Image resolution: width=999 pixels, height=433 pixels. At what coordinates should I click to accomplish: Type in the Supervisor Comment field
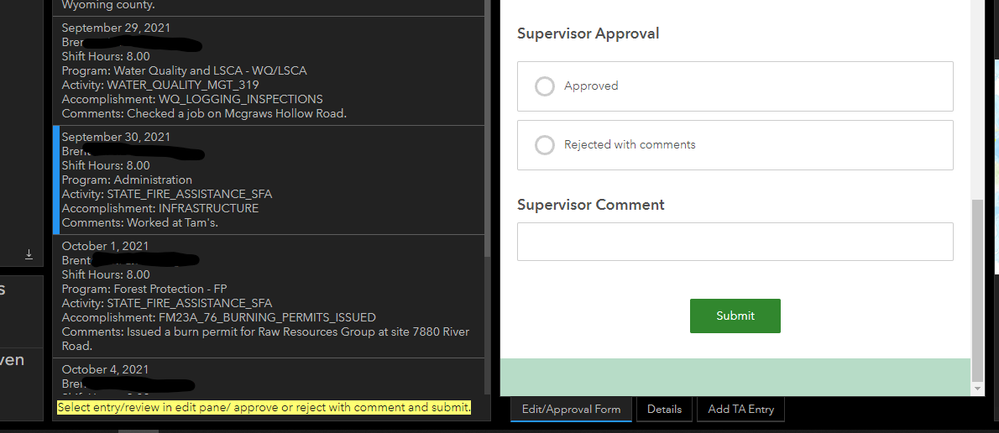(x=735, y=242)
